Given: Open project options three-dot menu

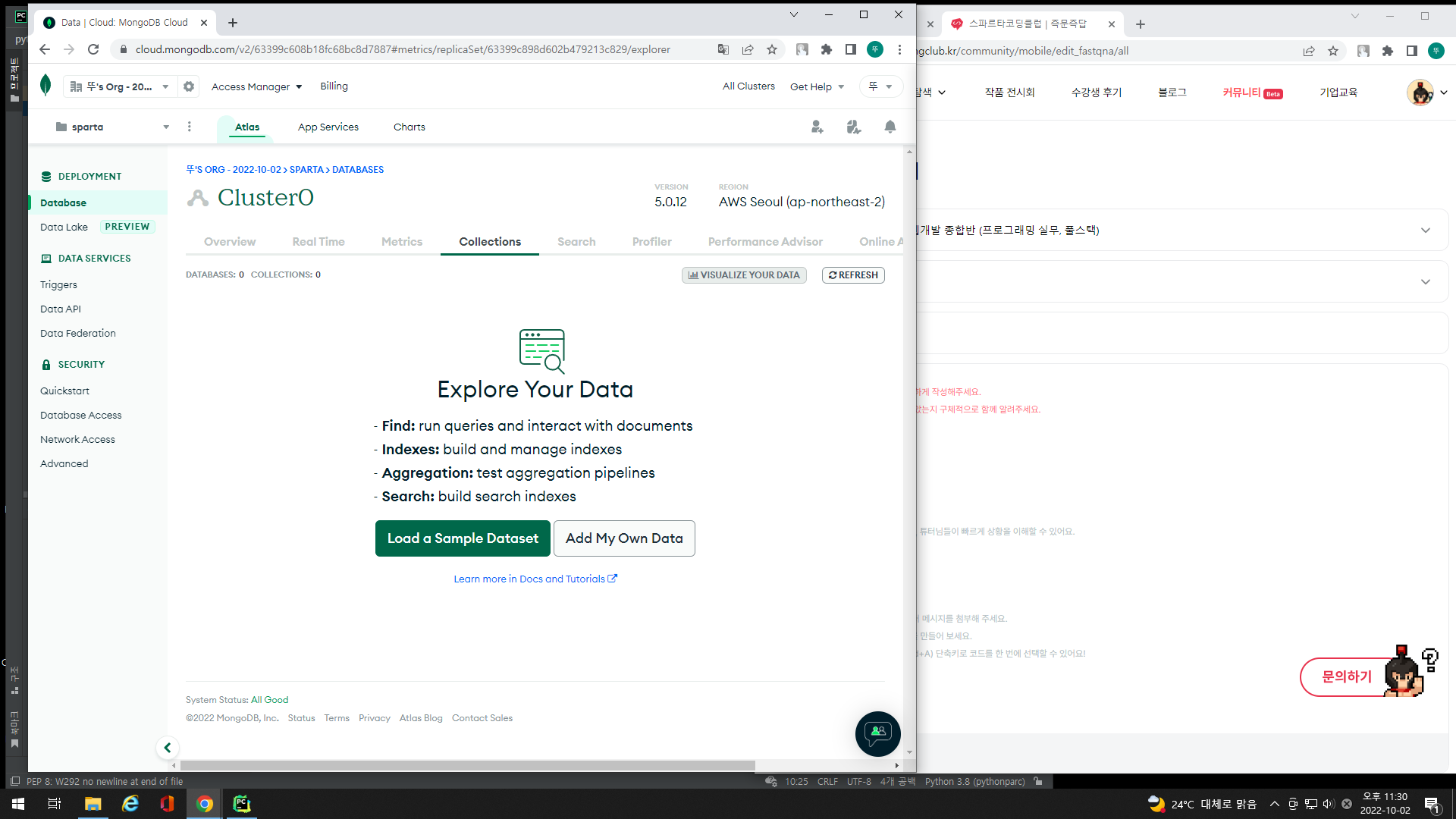Looking at the screenshot, I should point(190,127).
